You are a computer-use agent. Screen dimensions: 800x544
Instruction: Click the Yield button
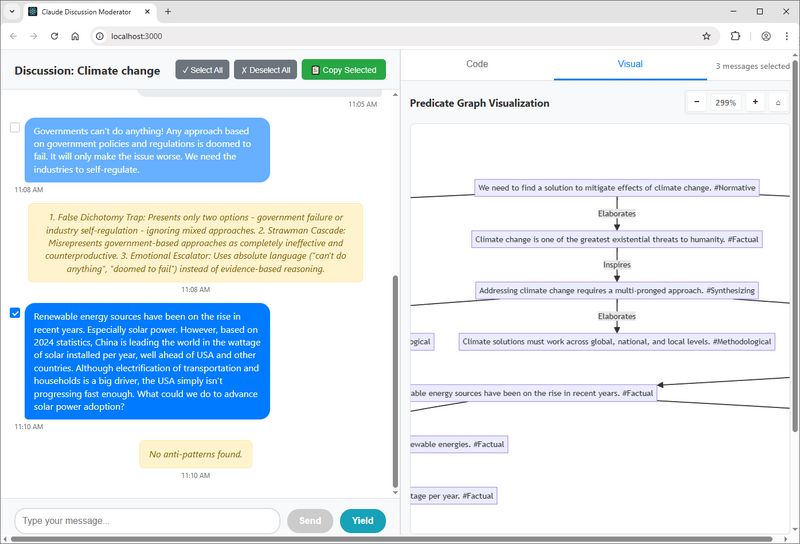363,521
